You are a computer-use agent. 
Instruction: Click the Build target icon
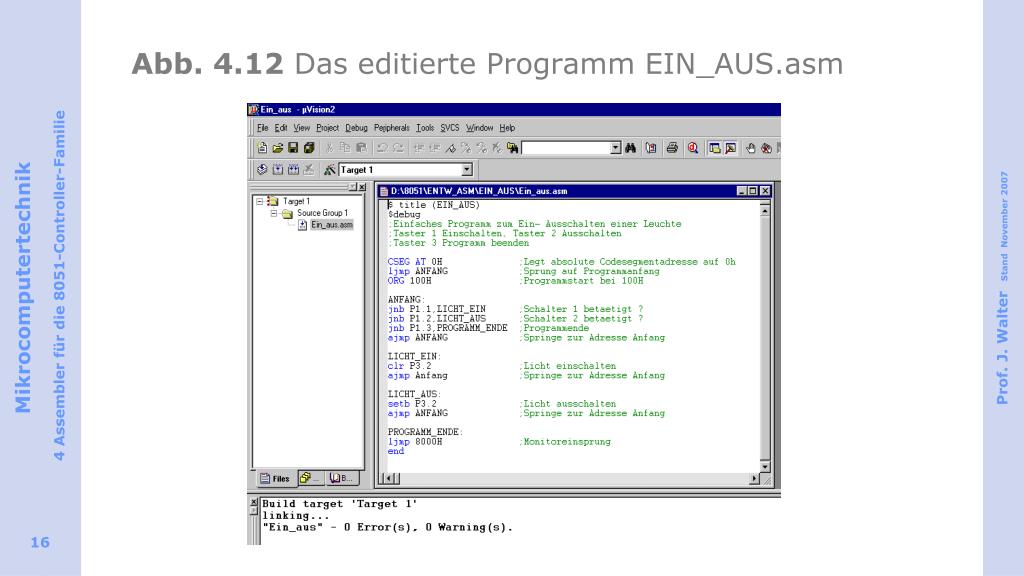[x=278, y=170]
